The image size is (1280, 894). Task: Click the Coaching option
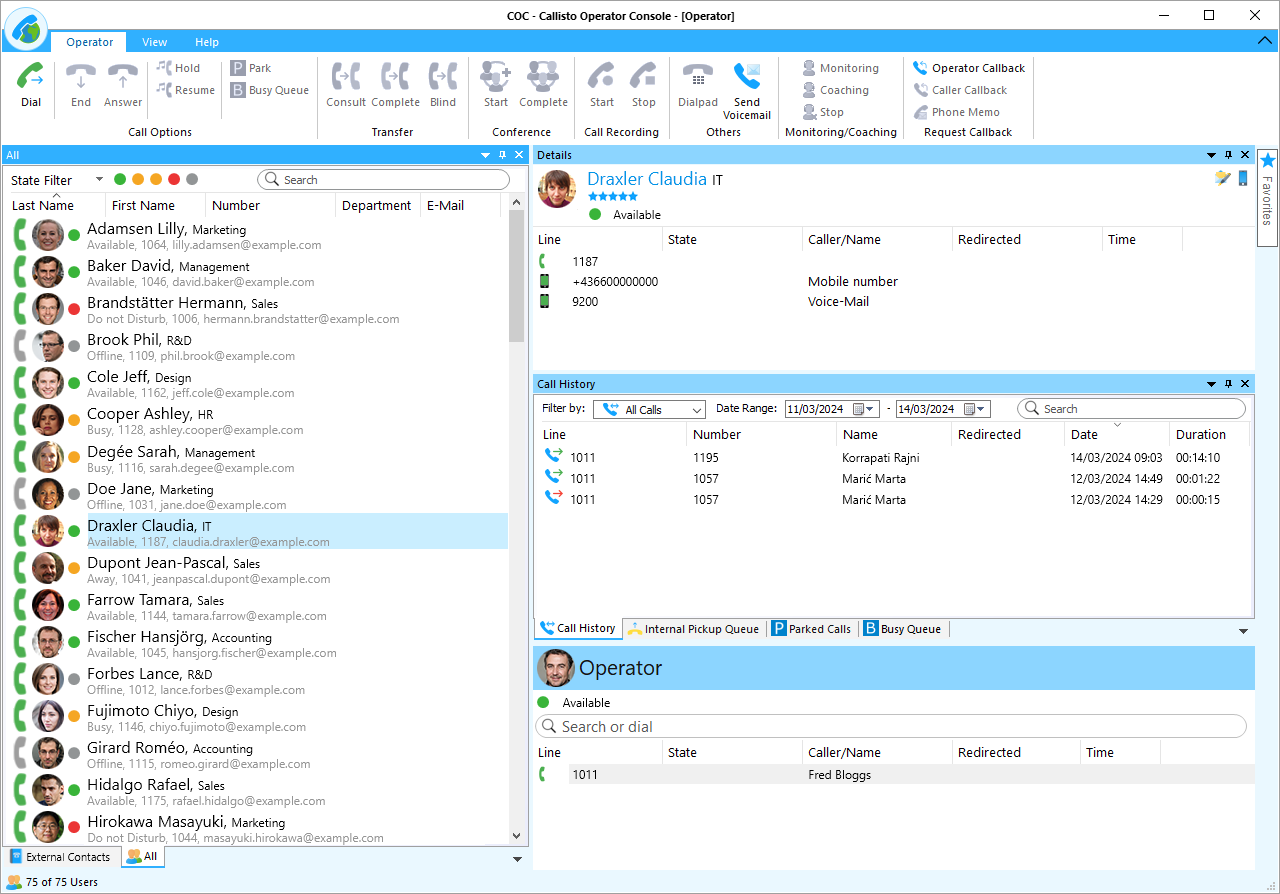(835, 90)
